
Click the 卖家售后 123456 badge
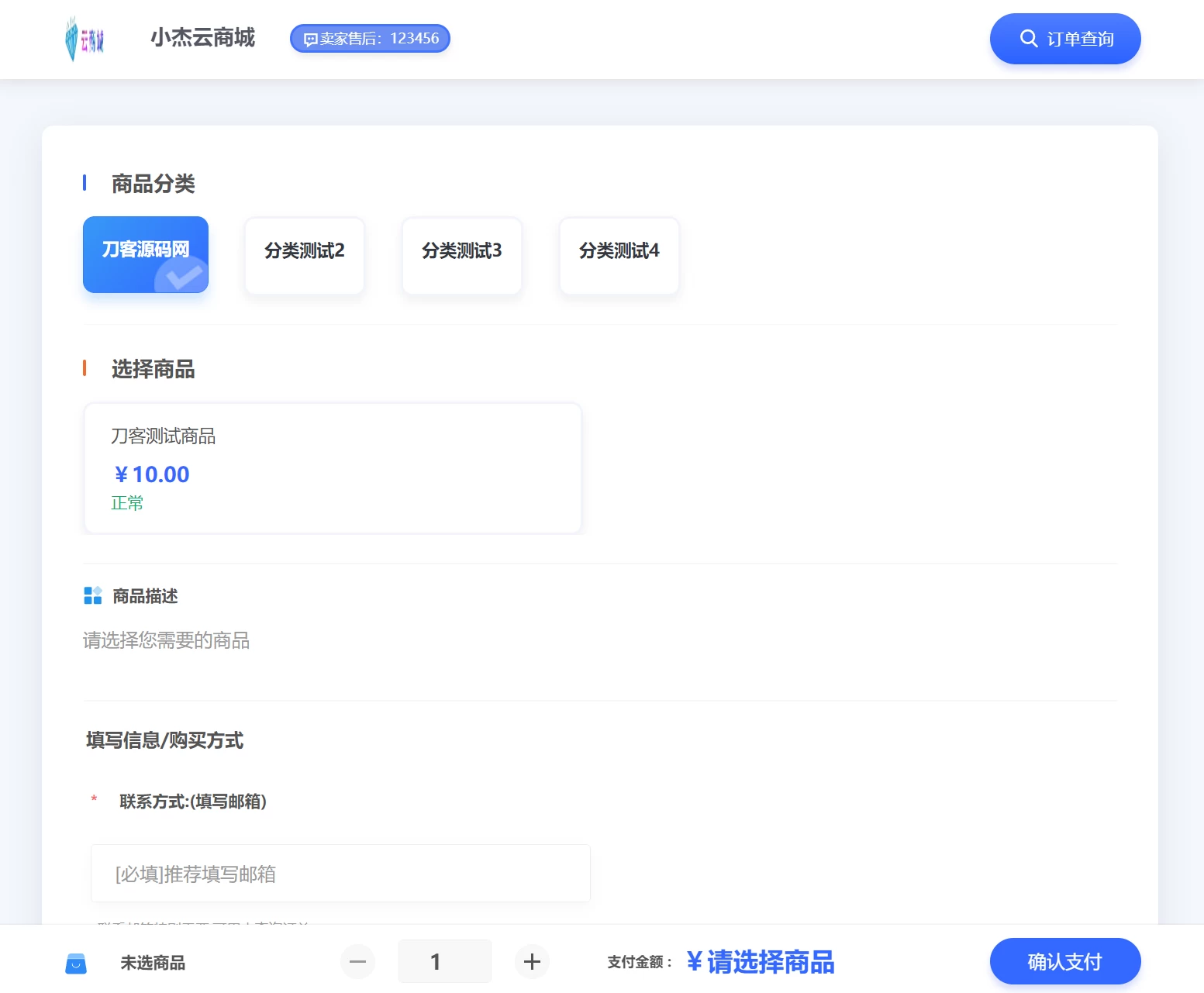pyautogui.click(x=370, y=38)
